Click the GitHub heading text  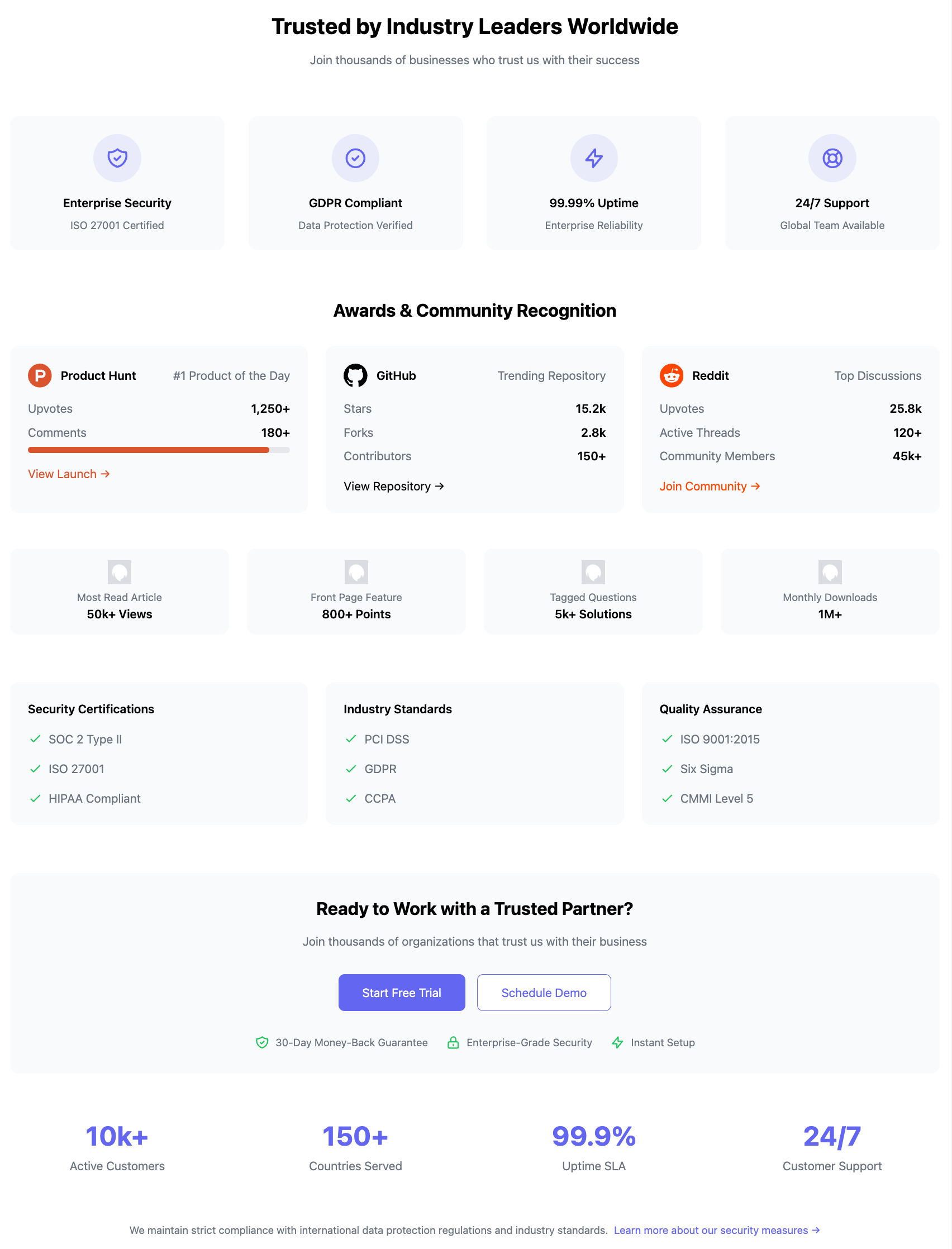pyautogui.click(x=396, y=375)
